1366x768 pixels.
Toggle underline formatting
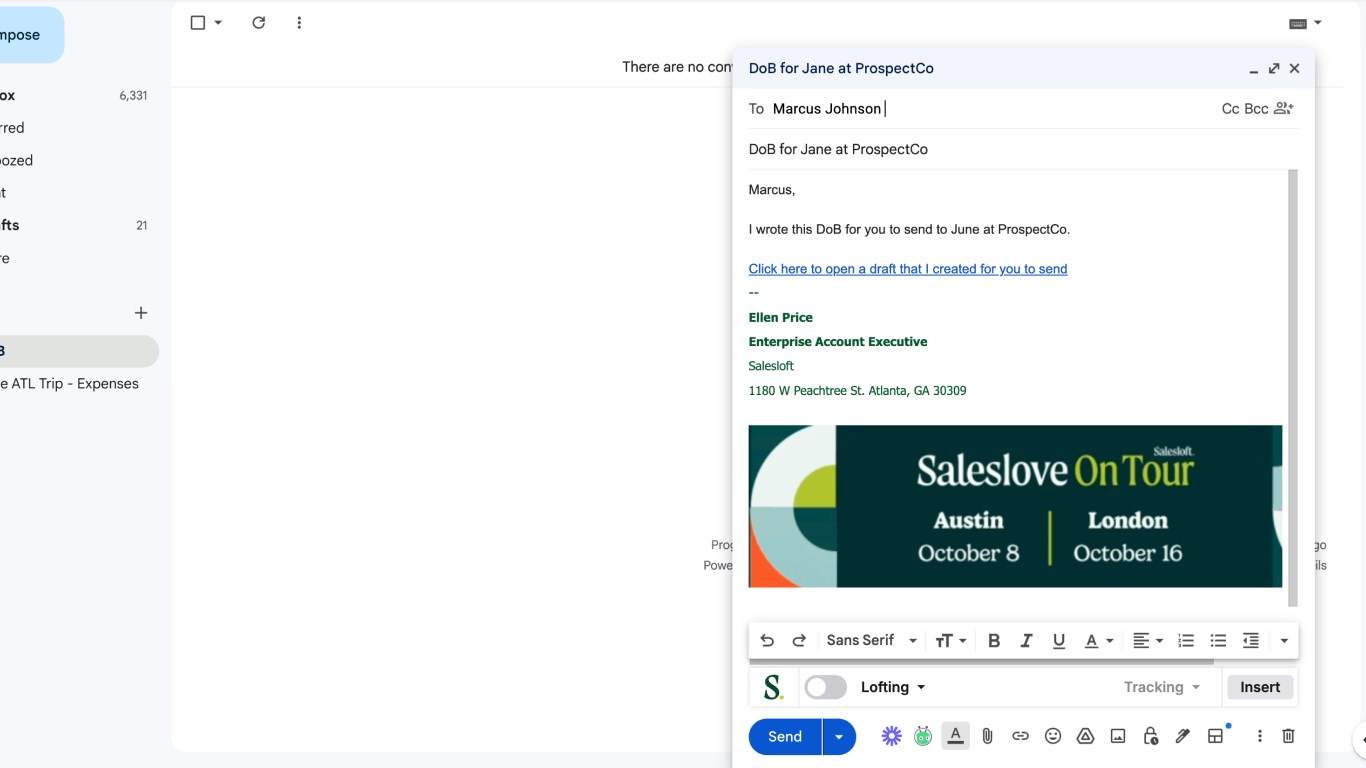click(x=1059, y=641)
